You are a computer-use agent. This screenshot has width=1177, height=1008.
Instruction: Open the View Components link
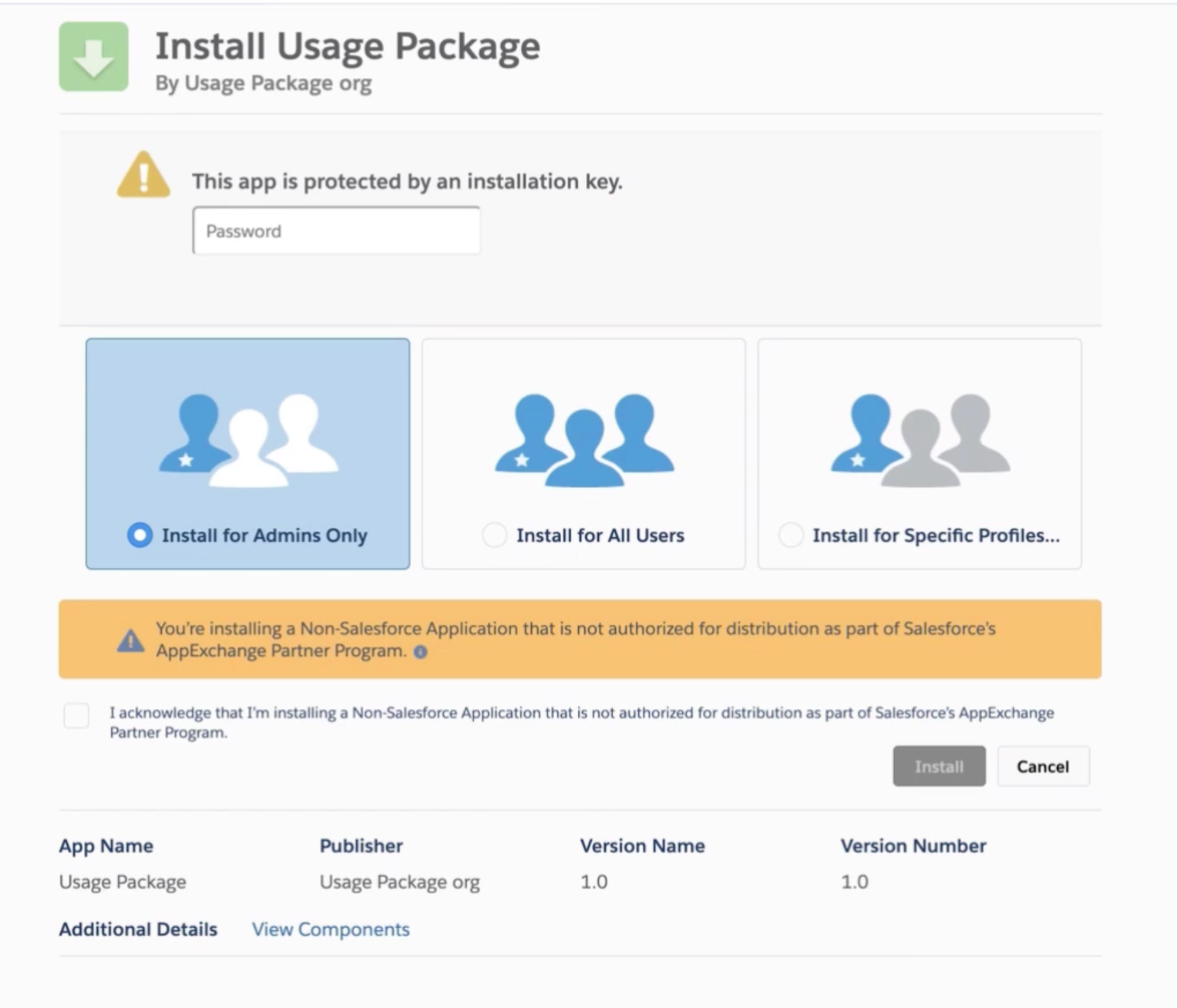(x=331, y=929)
